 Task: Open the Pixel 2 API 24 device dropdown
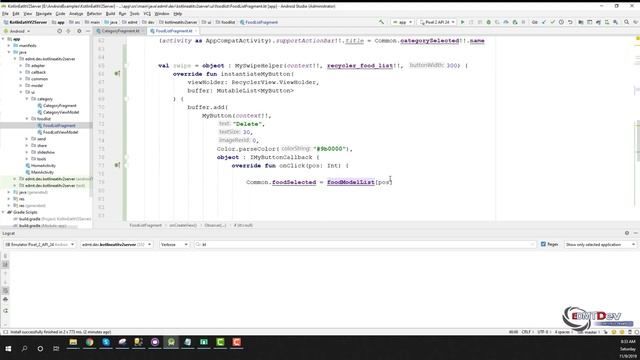point(437,22)
